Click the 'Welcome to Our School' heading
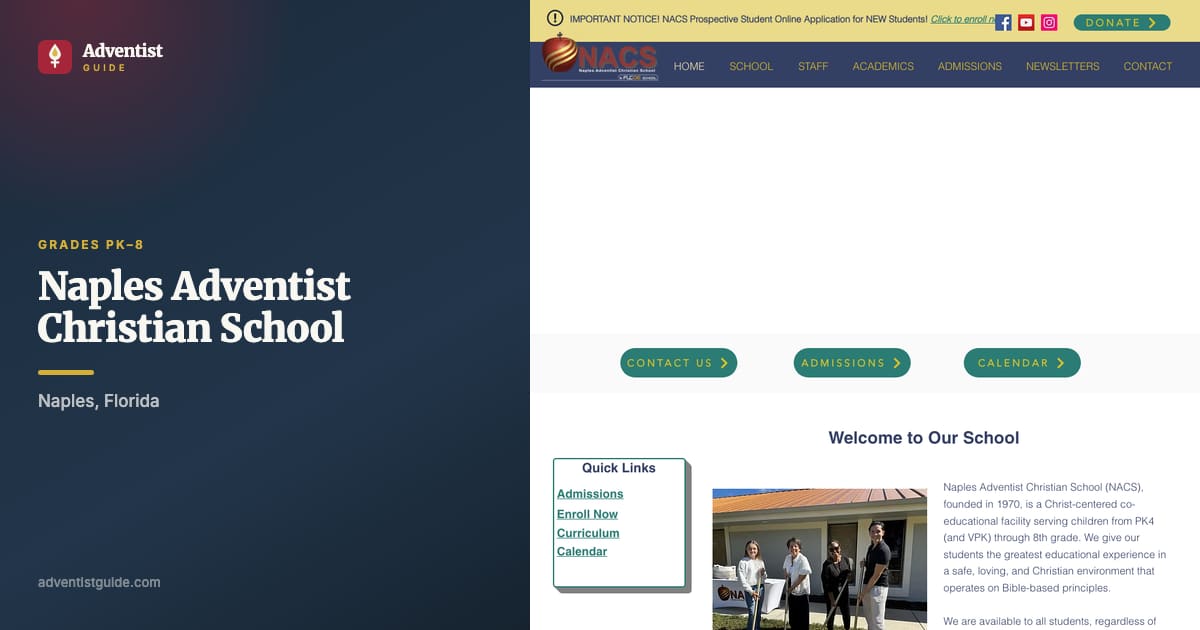The height and width of the screenshot is (630, 1200). tap(924, 438)
